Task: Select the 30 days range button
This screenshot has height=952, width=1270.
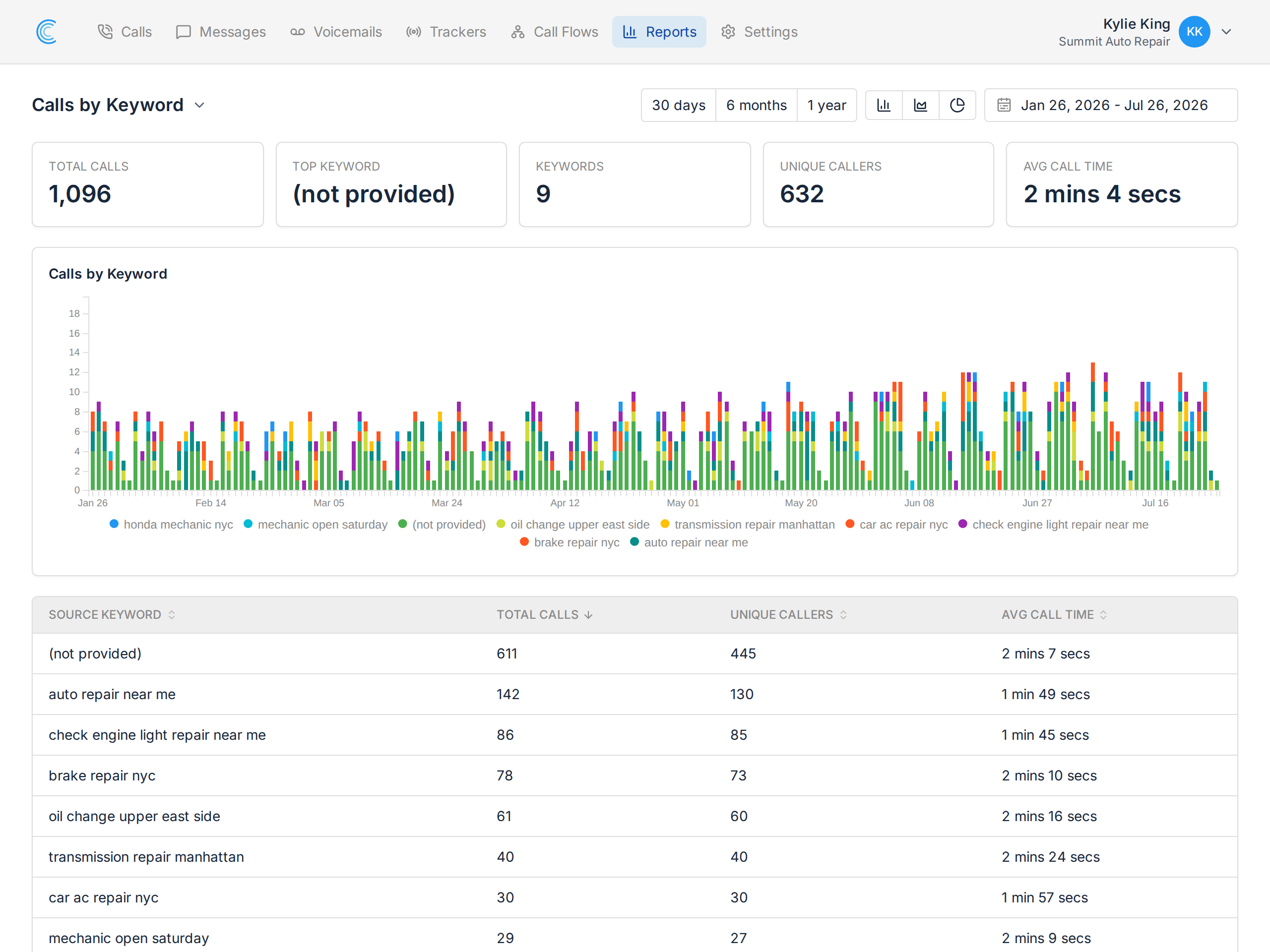Action: 679,105
